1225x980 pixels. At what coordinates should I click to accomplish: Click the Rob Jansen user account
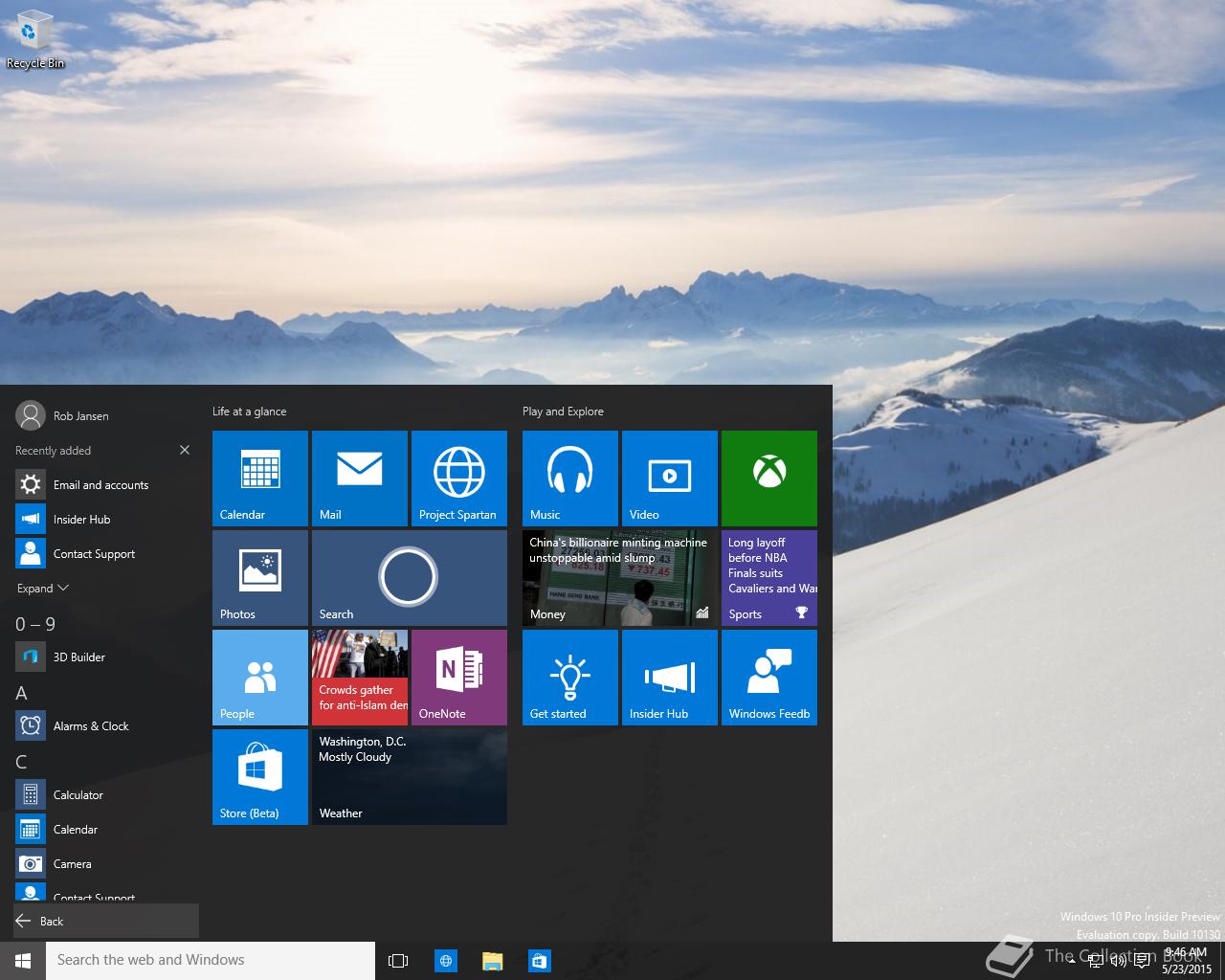(63, 415)
